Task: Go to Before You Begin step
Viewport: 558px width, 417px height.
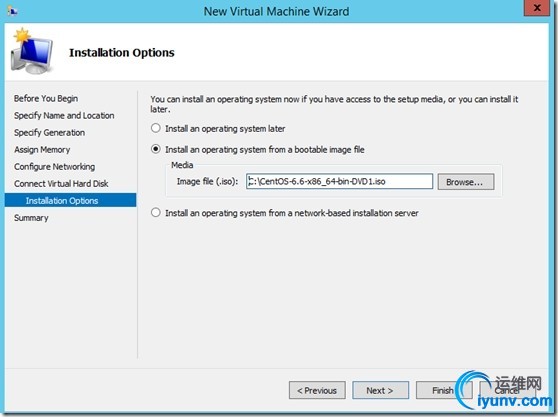Action: point(46,98)
